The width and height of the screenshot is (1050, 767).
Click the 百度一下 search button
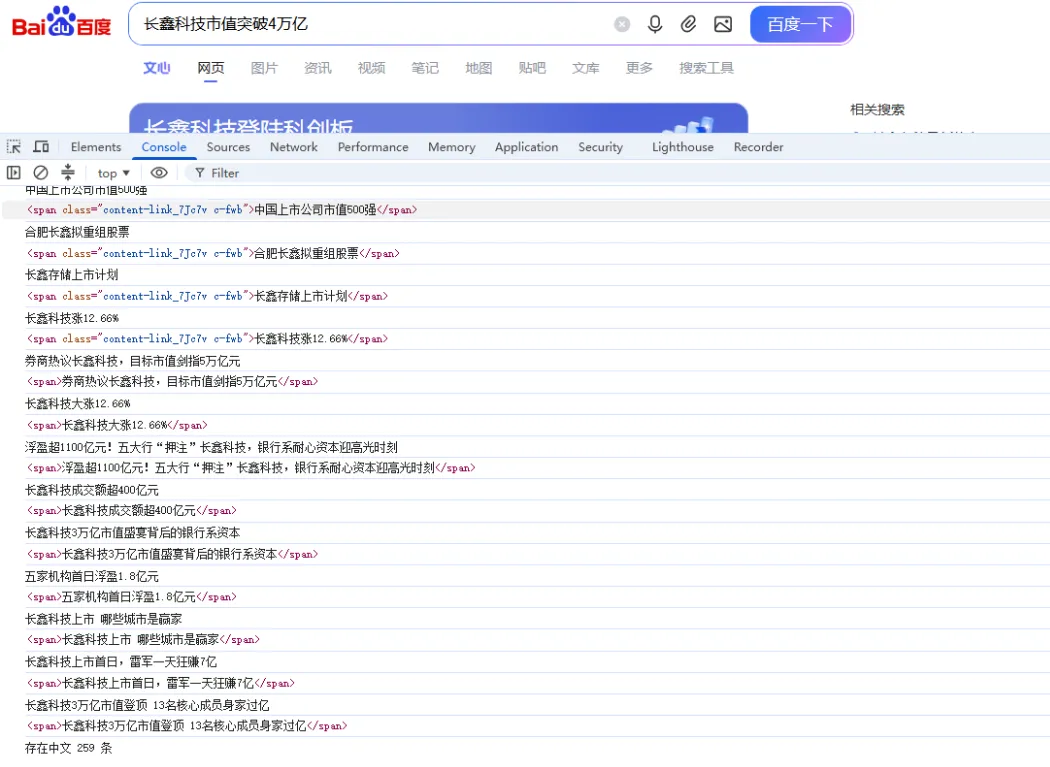point(800,24)
